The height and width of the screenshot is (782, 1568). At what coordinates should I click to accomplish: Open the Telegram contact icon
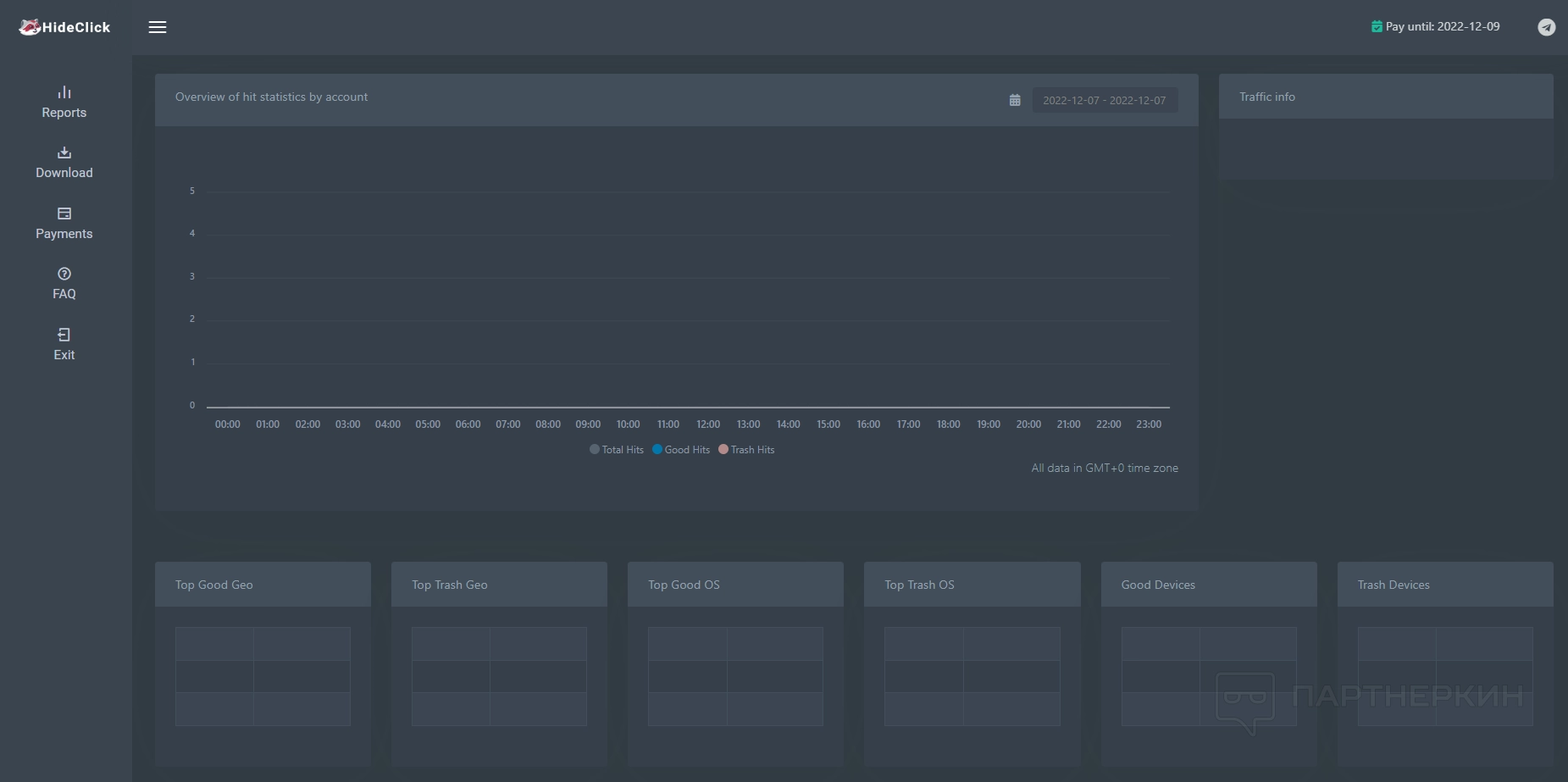pyautogui.click(x=1546, y=27)
